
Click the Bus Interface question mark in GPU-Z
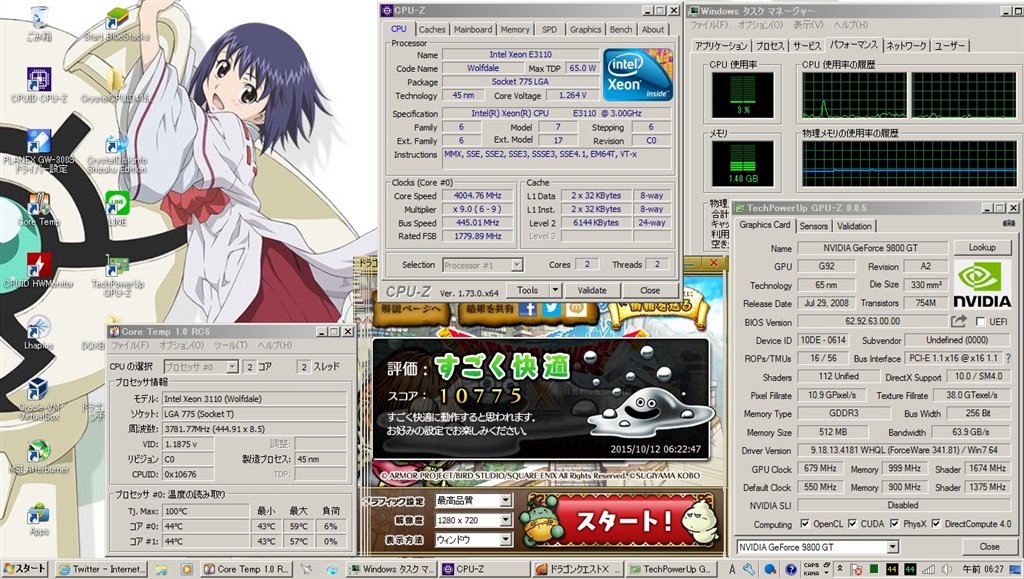click(x=1008, y=358)
